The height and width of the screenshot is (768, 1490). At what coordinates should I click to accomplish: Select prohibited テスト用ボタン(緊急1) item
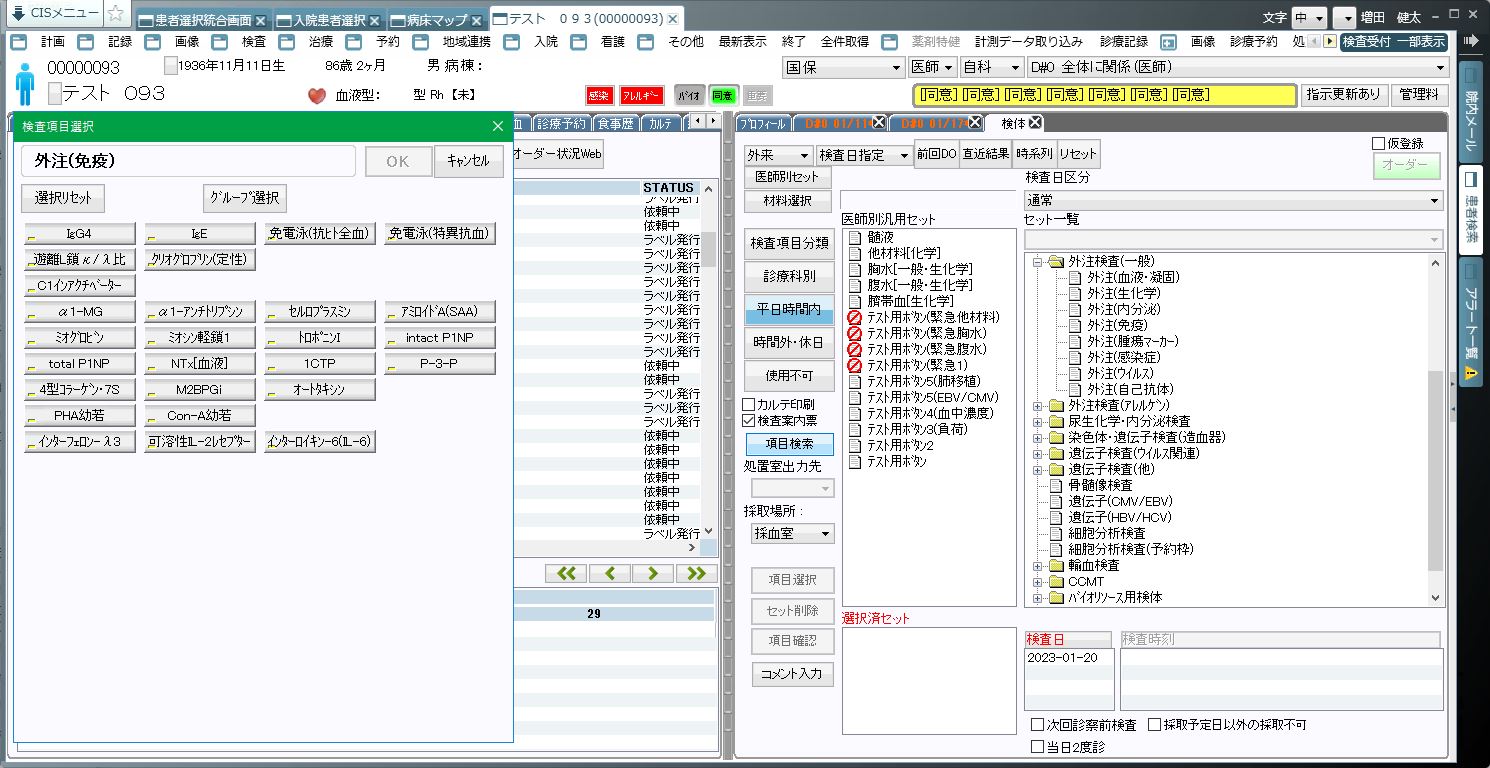pos(907,366)
